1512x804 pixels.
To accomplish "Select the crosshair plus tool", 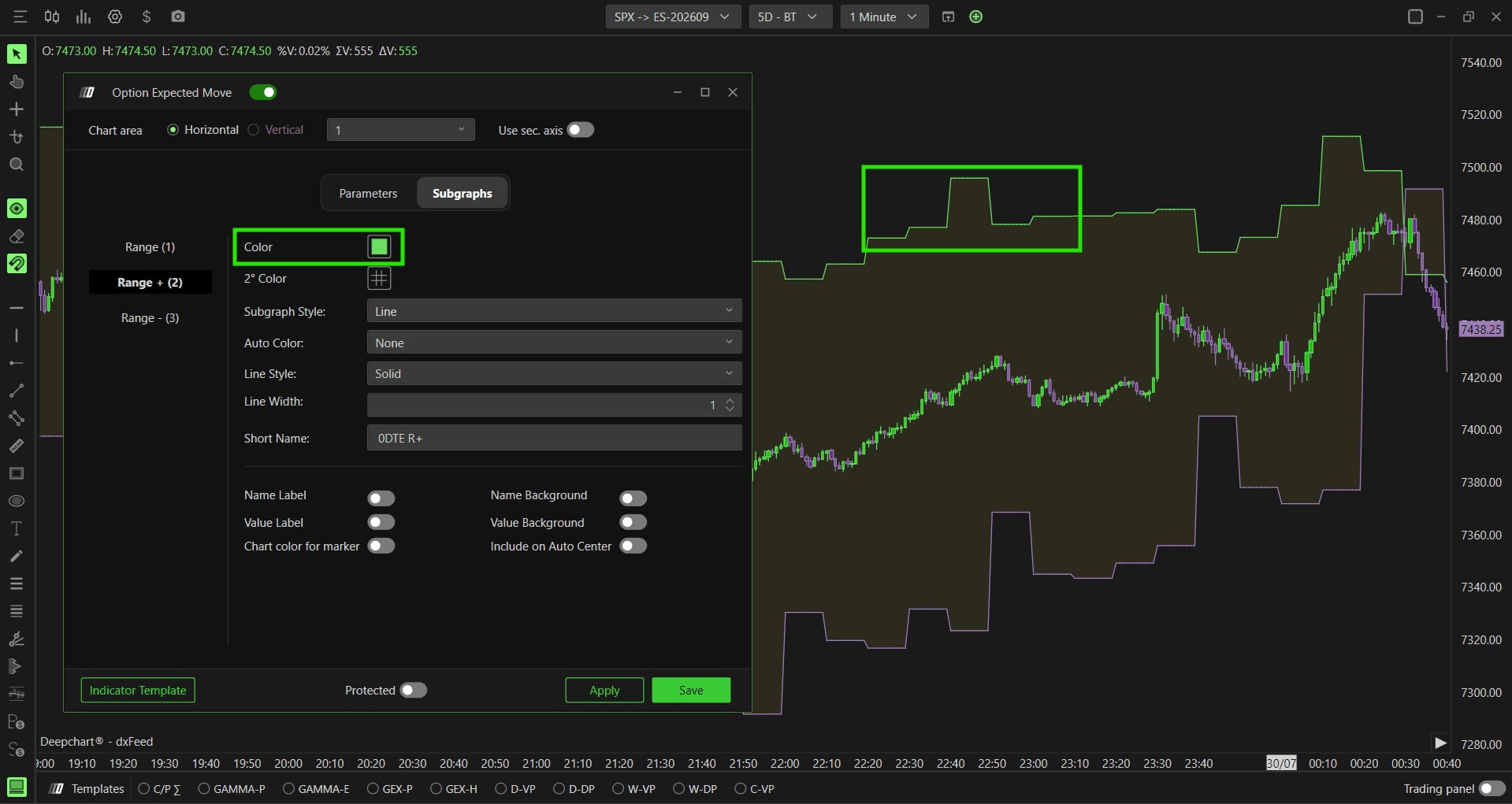I will (x=17, y=109).
